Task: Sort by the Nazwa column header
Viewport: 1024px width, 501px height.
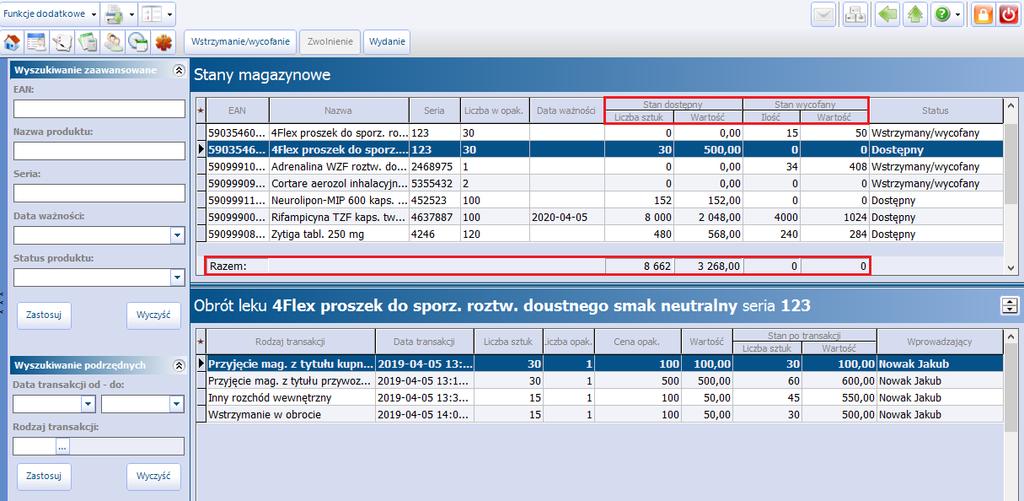Action: 339,110
